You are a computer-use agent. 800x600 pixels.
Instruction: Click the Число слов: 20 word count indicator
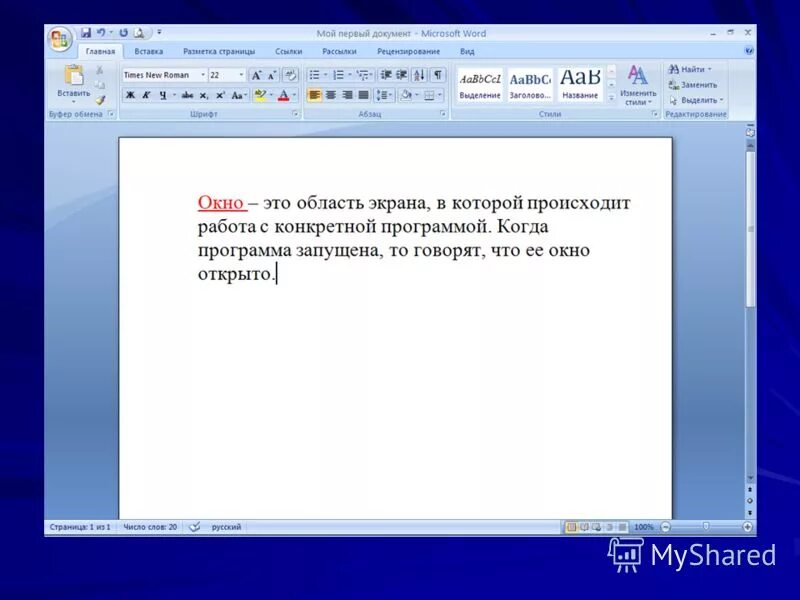coord(150,527)
